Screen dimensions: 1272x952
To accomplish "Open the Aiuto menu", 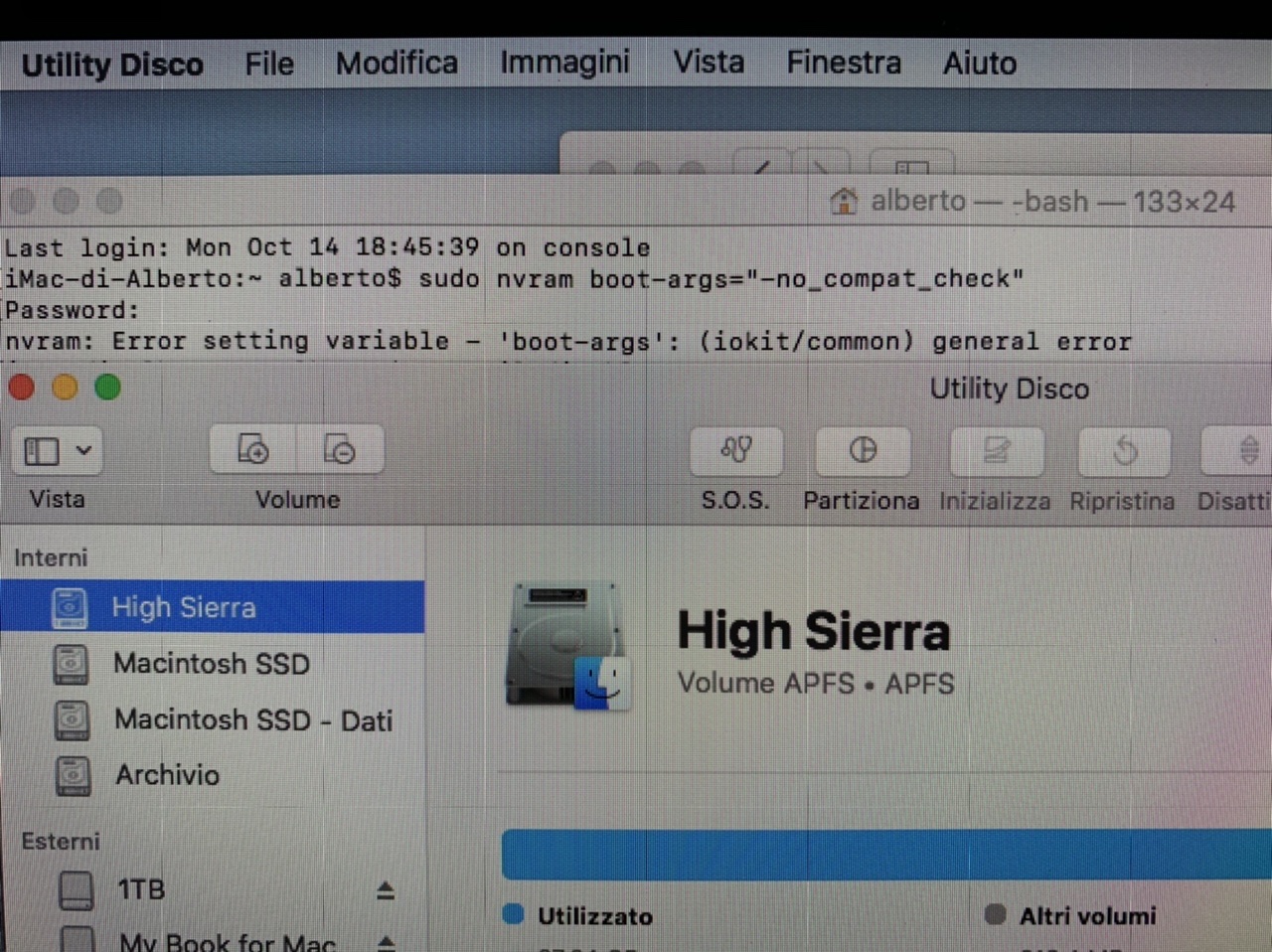I will pyautogui.click(x=980, y=64).
